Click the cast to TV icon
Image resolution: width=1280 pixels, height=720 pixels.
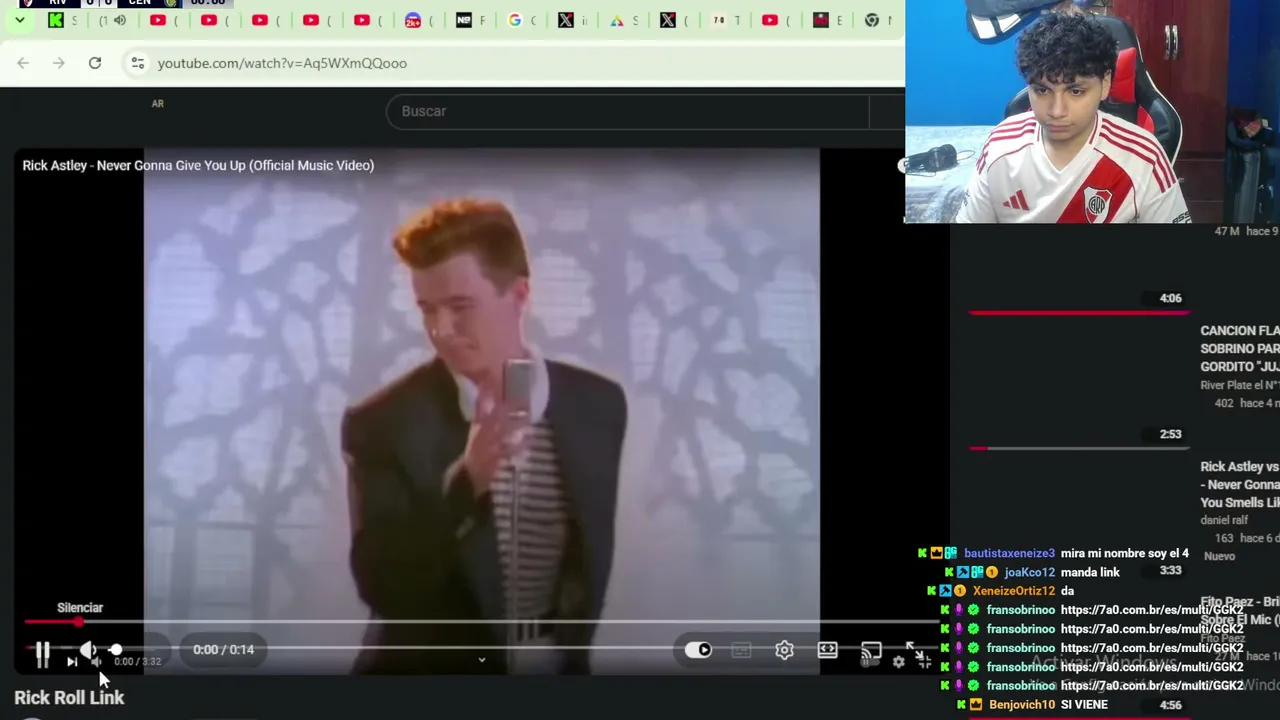tap(871, 650)
